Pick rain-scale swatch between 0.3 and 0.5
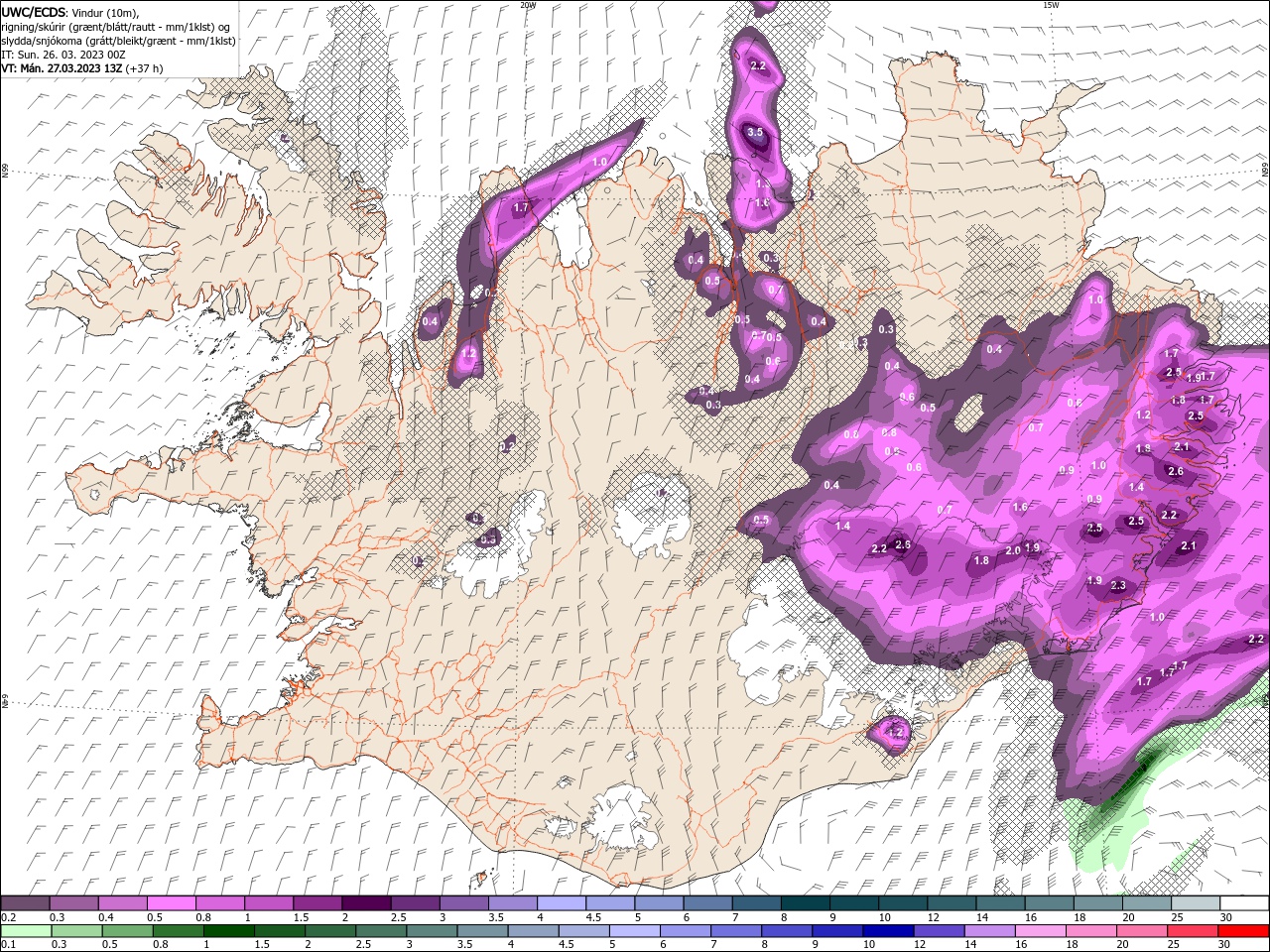The width and height of the screenshot is (1270, 952). pyautogui.click(x=76, y=931)
